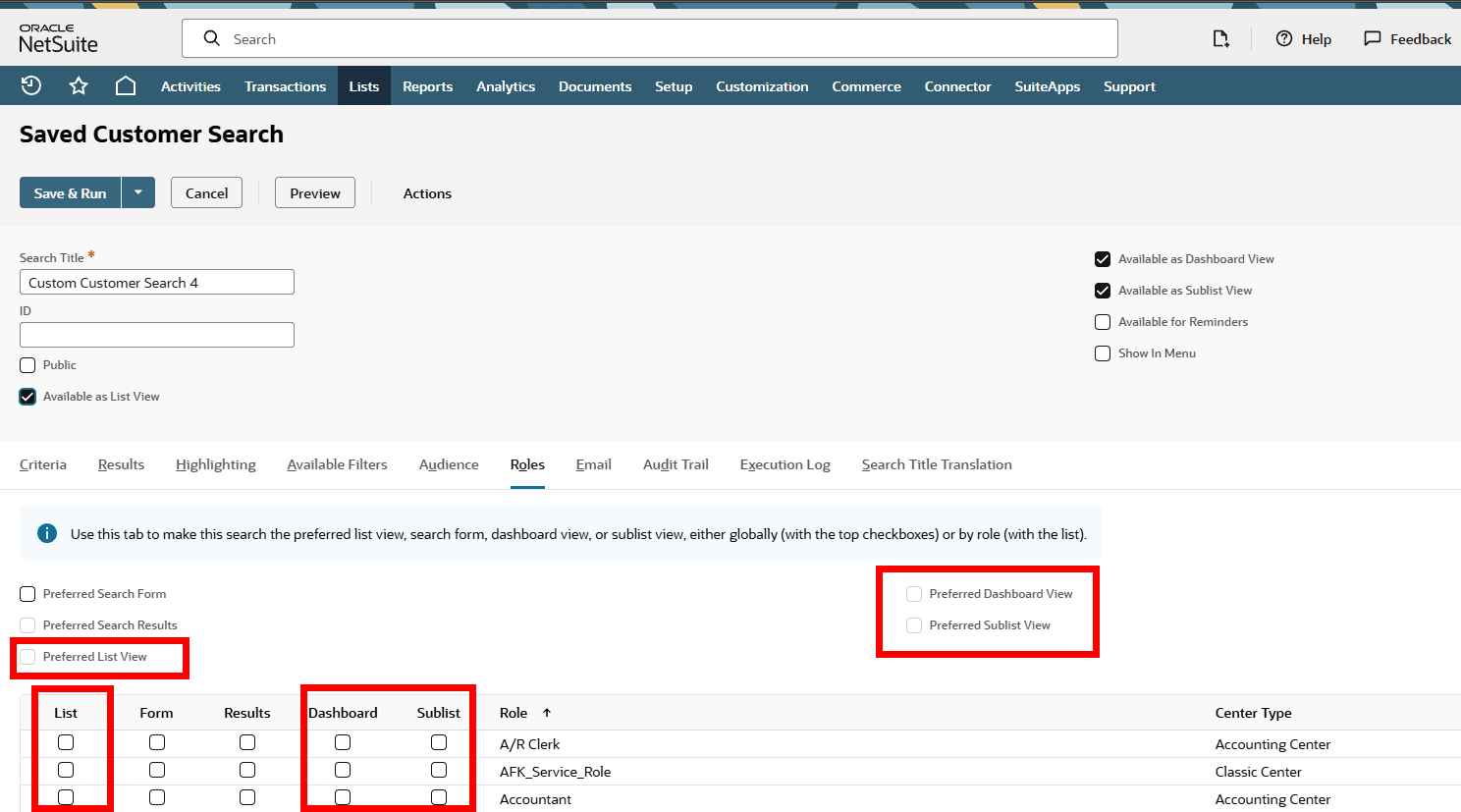
Task: Send Feedback using the speech-bubble icon
Action: [x=1372, y=38]
